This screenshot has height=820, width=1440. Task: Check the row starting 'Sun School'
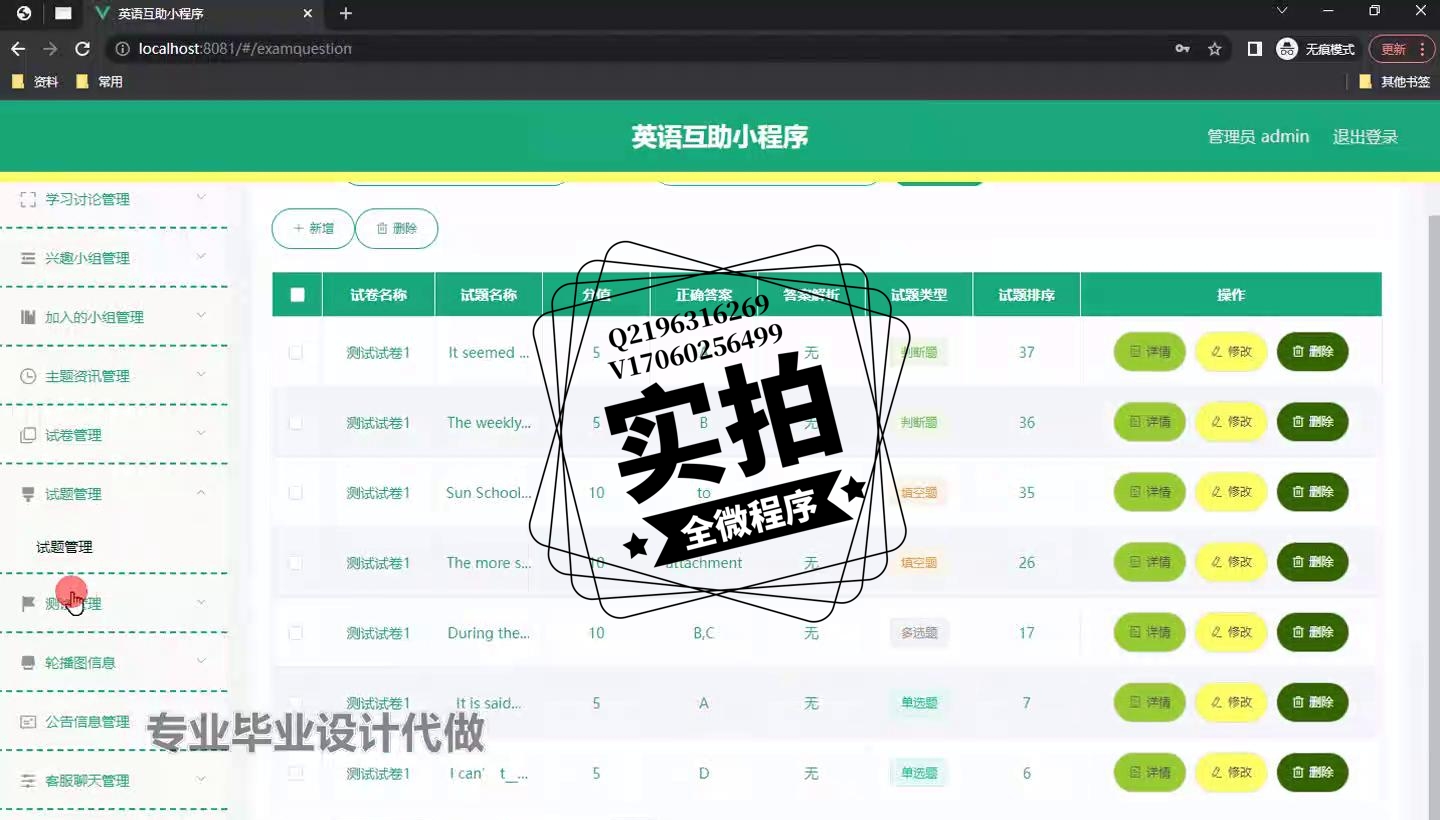(295, 493)
